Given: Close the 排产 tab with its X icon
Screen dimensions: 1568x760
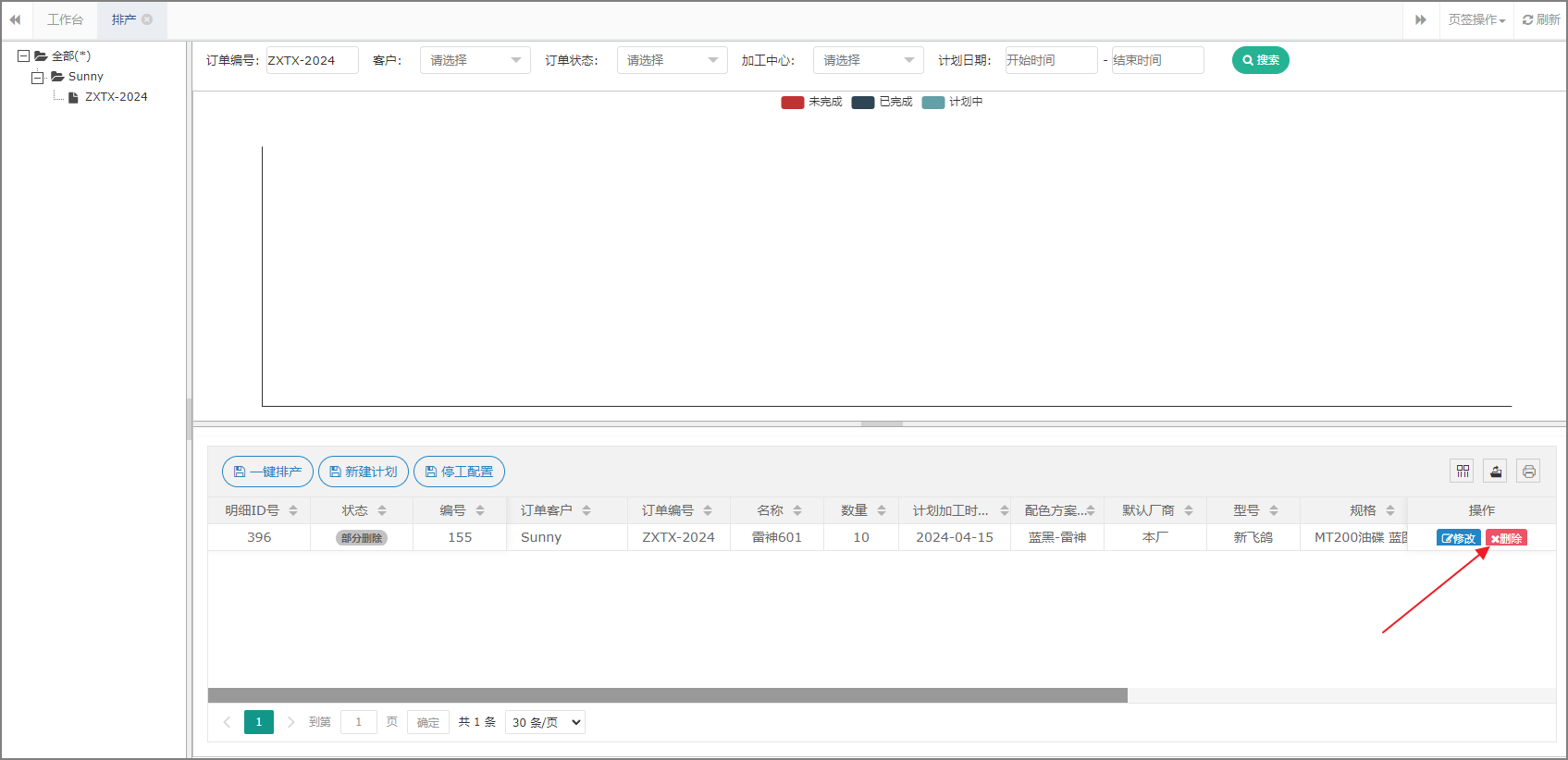Looking at the screenshot, I should [147, 19].
